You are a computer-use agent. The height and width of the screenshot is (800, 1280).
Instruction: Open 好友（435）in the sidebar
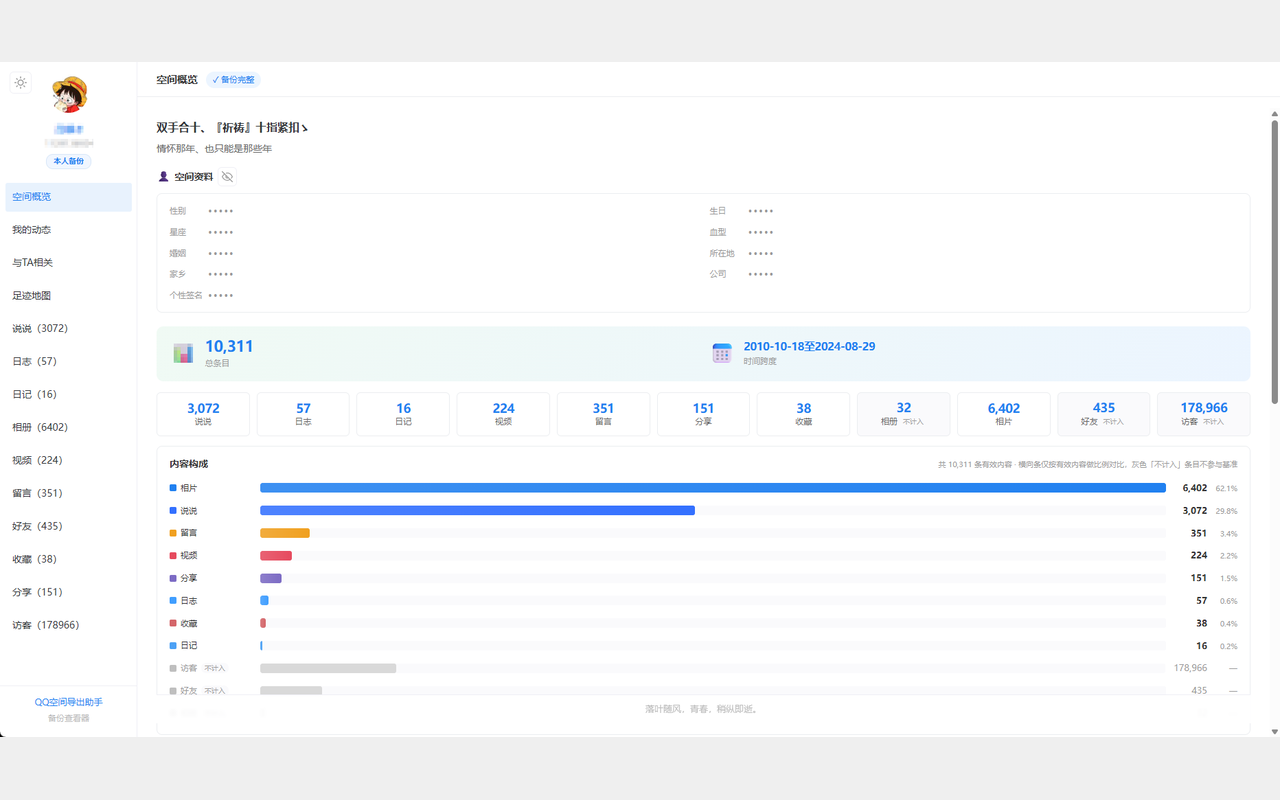[x=68, y=527]
